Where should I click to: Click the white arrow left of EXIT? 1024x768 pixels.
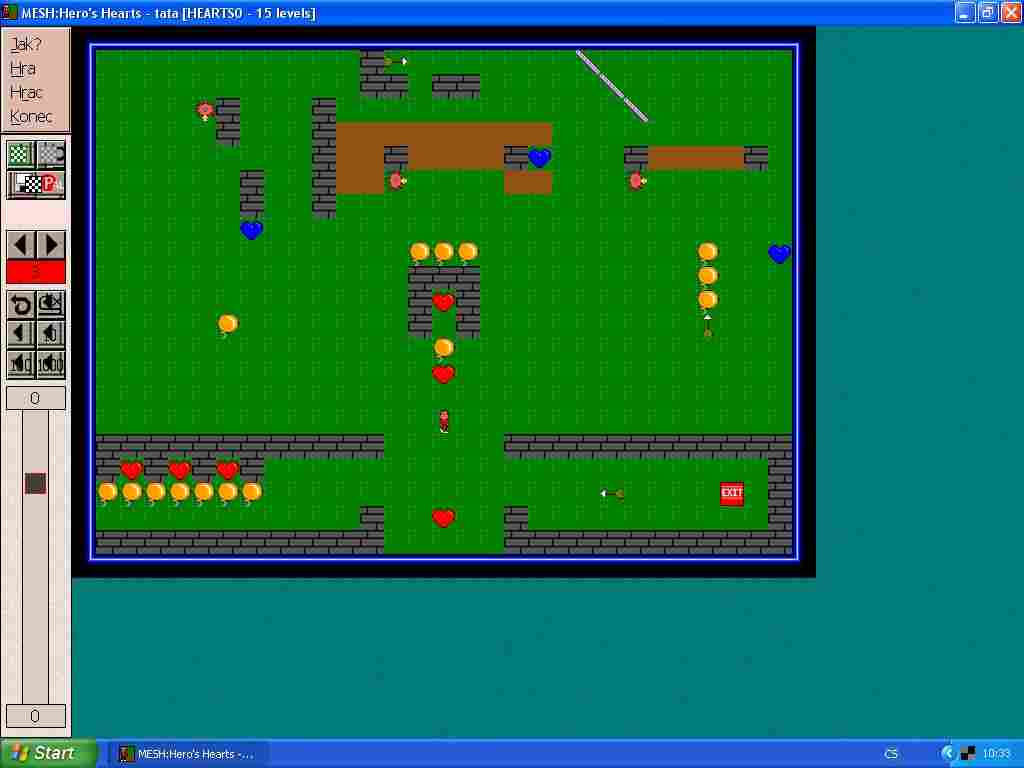tap(612, 494)
